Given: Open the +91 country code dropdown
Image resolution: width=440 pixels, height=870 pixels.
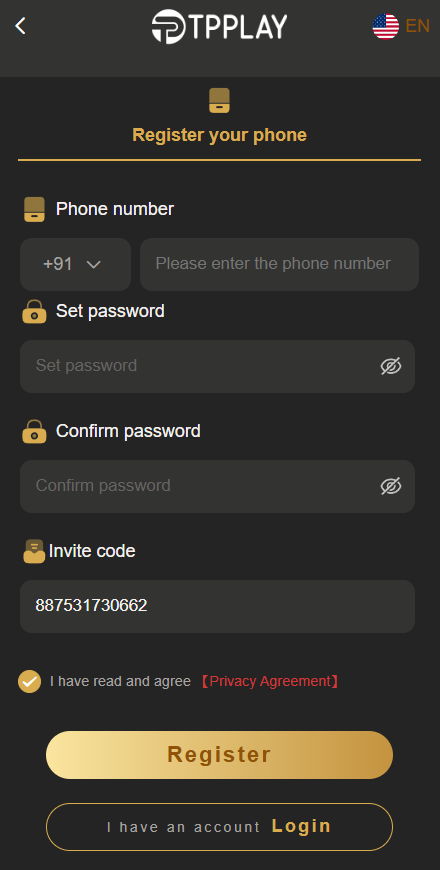Looking at the screenshot, I should tap(75, 264).
